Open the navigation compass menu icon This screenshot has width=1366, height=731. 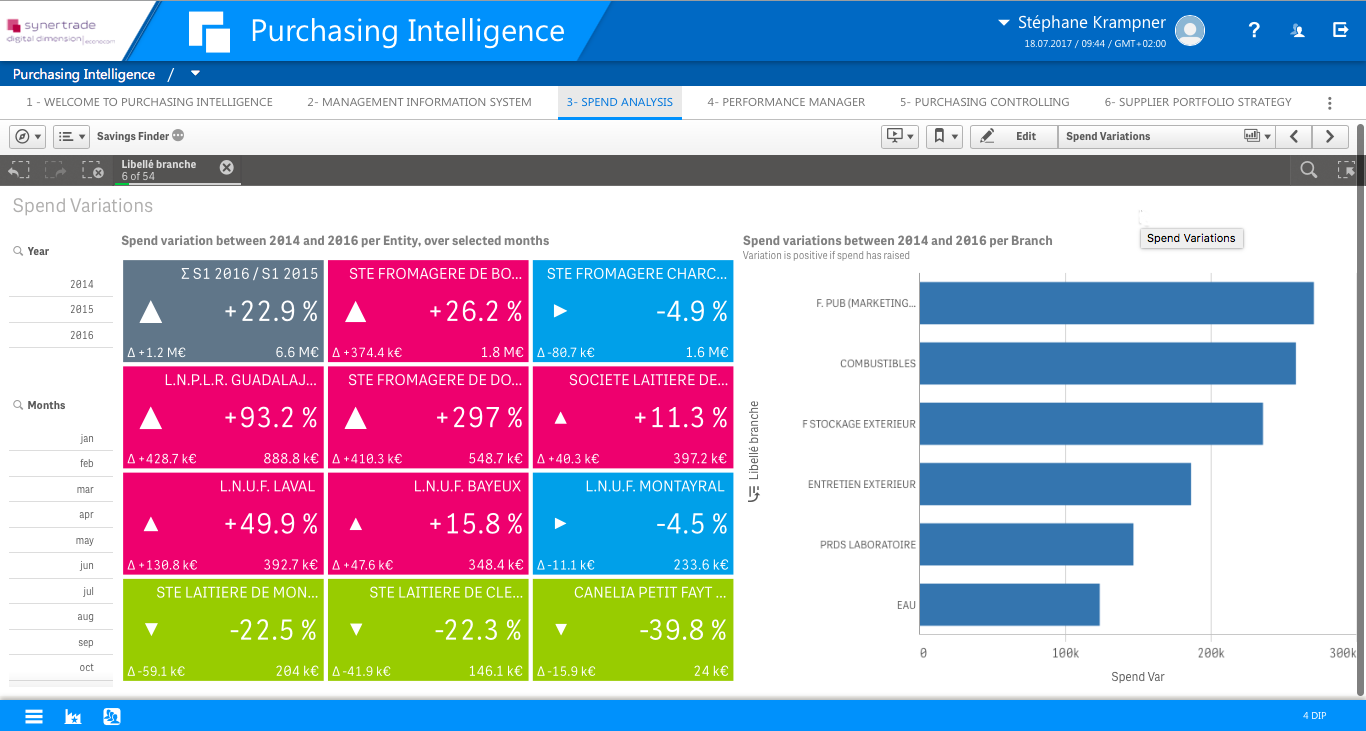pos(22,136)
